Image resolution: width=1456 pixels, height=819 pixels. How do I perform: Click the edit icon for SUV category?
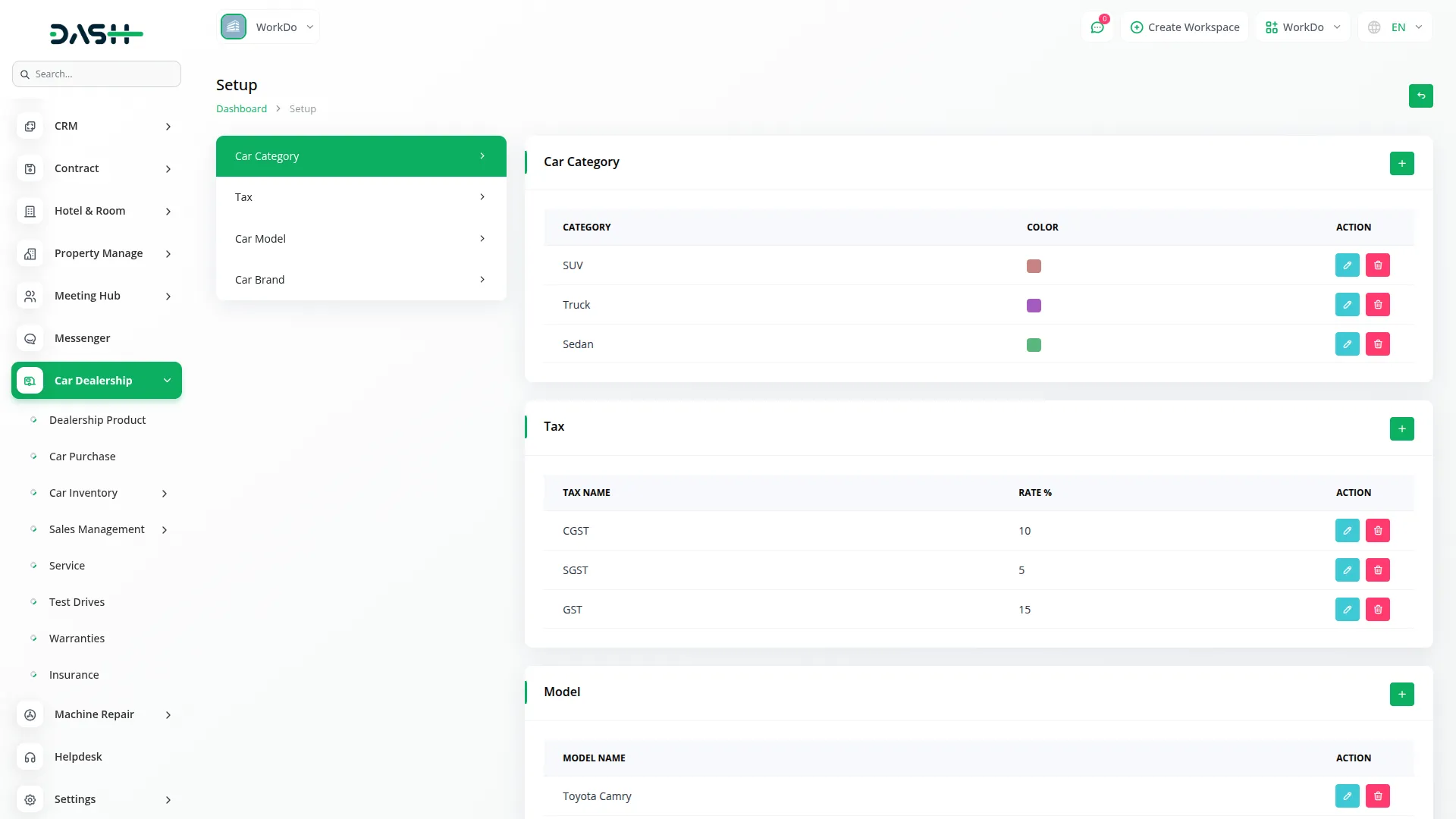coord(1347,265)
